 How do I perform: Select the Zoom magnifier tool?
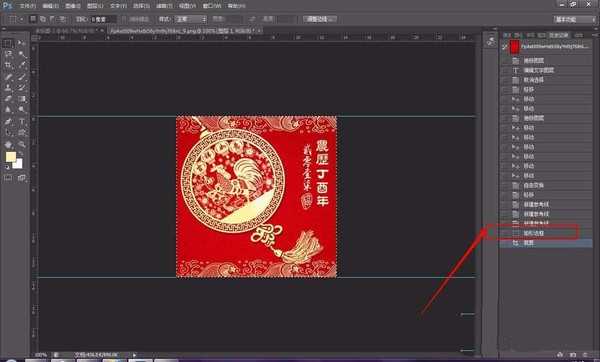click(21, 144)
